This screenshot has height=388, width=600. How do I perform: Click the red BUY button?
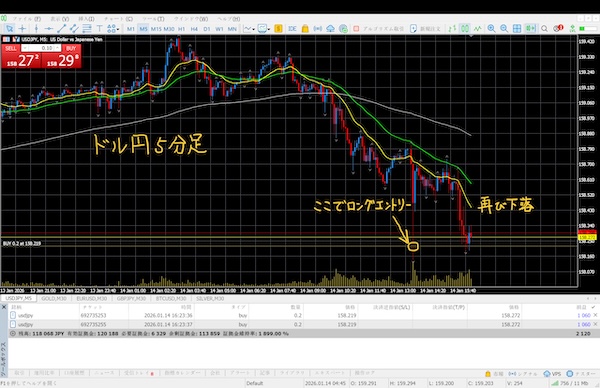(71, 48)
